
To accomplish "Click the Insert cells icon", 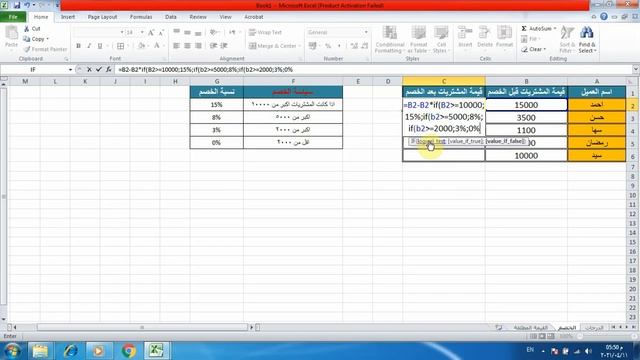I will click(x=464, y=33).
